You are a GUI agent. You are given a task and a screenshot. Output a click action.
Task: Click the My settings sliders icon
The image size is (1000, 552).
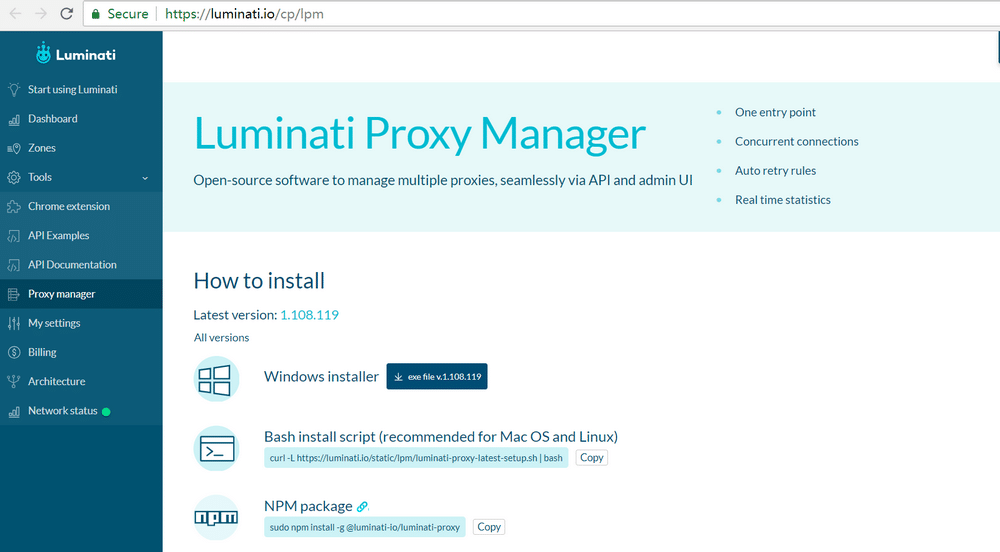coord(14,323)
